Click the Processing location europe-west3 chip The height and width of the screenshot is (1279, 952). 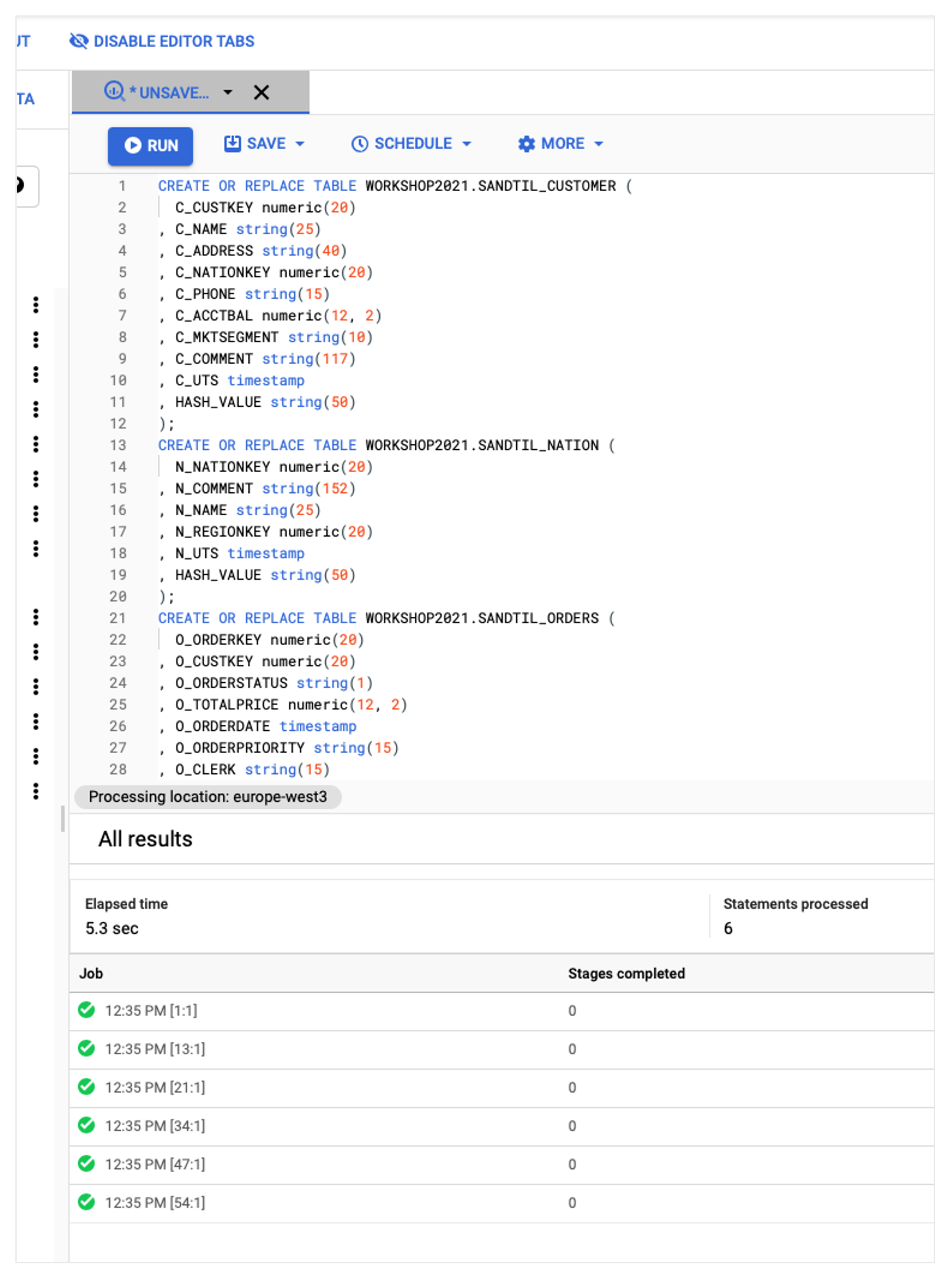[x=207, y=797]
